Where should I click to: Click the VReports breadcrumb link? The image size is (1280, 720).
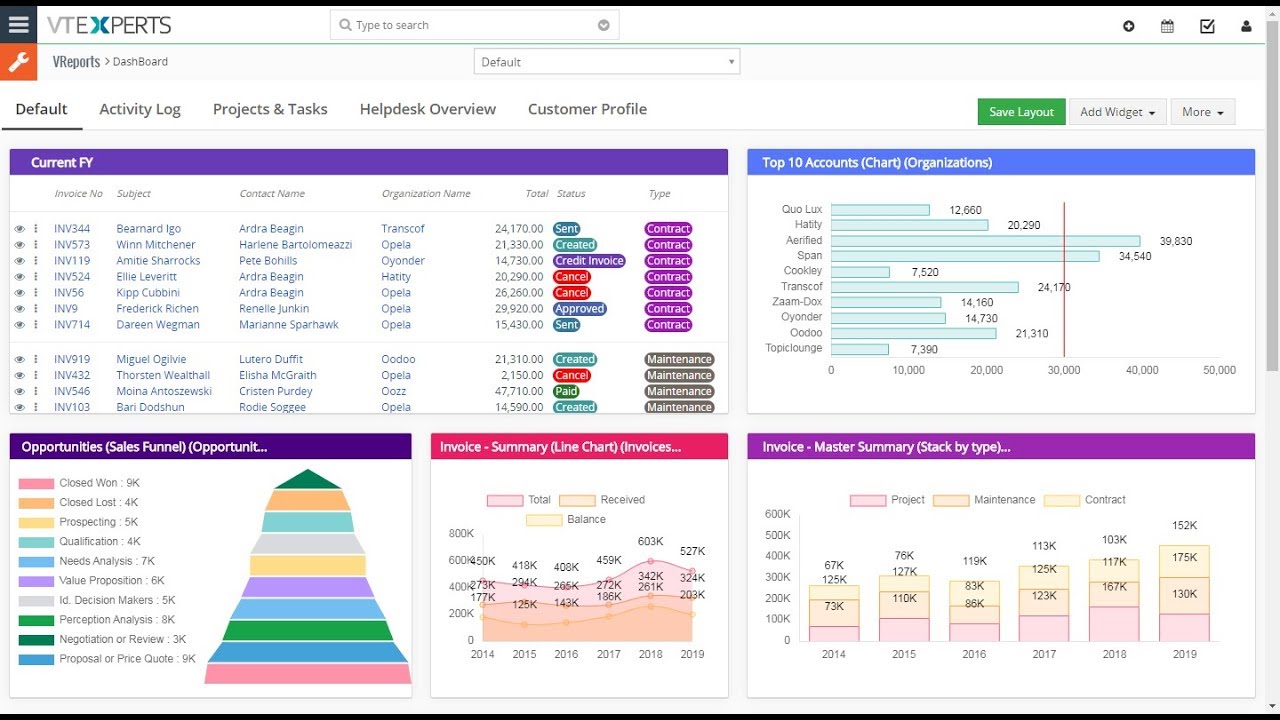(x=76, y=61)
